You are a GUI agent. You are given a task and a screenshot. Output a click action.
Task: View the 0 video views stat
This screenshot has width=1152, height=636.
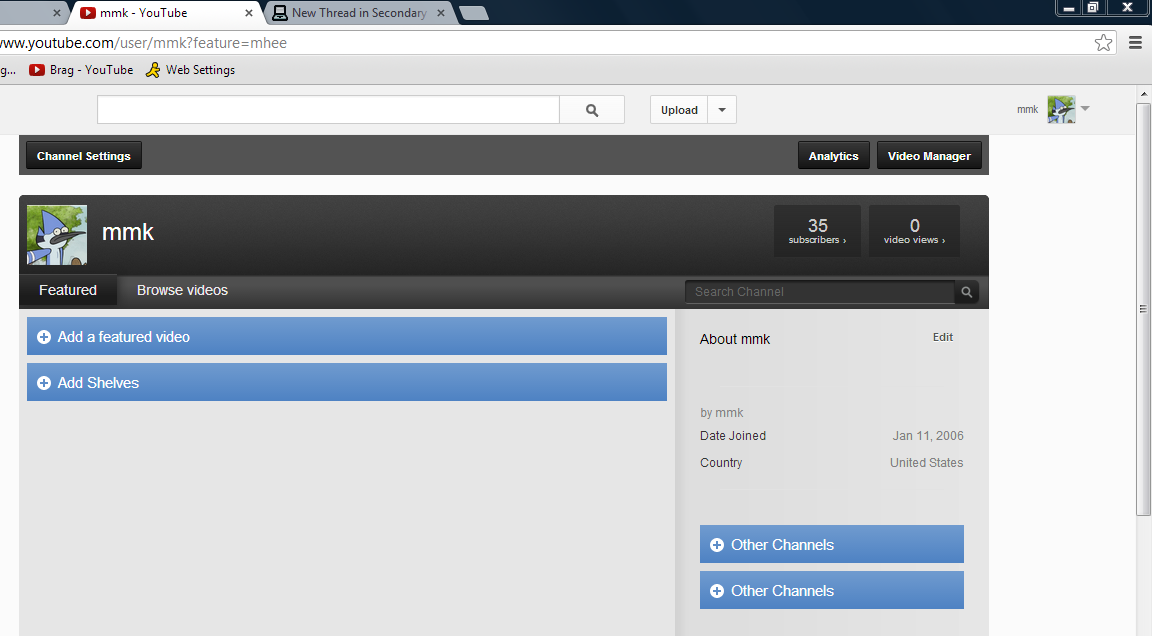point(914,231)
